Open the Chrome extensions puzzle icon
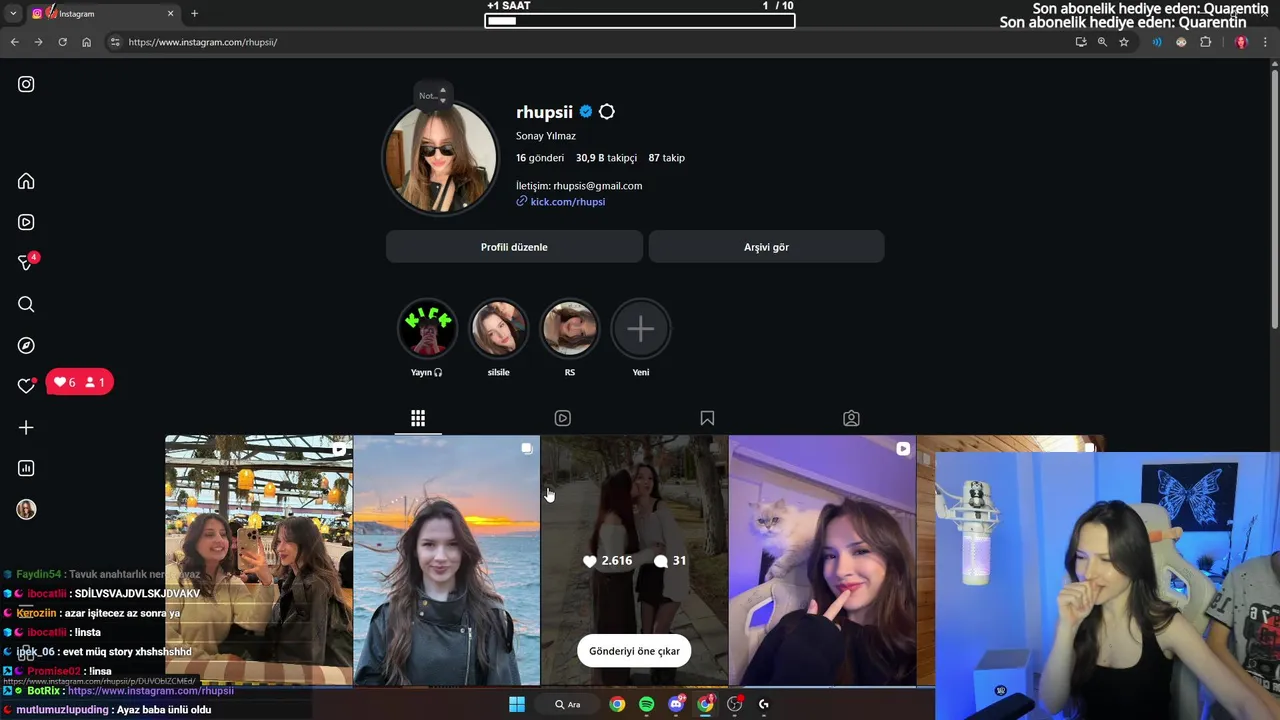Screen dimensions: 1280x720 [1205, 42]
